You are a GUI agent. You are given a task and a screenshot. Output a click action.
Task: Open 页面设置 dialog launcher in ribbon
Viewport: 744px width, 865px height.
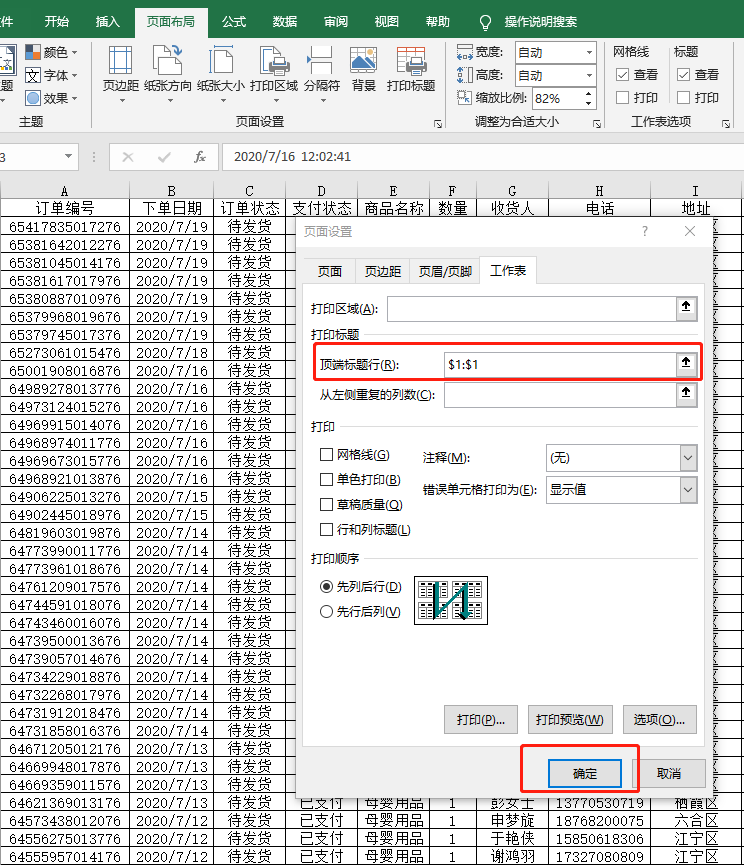438,124
